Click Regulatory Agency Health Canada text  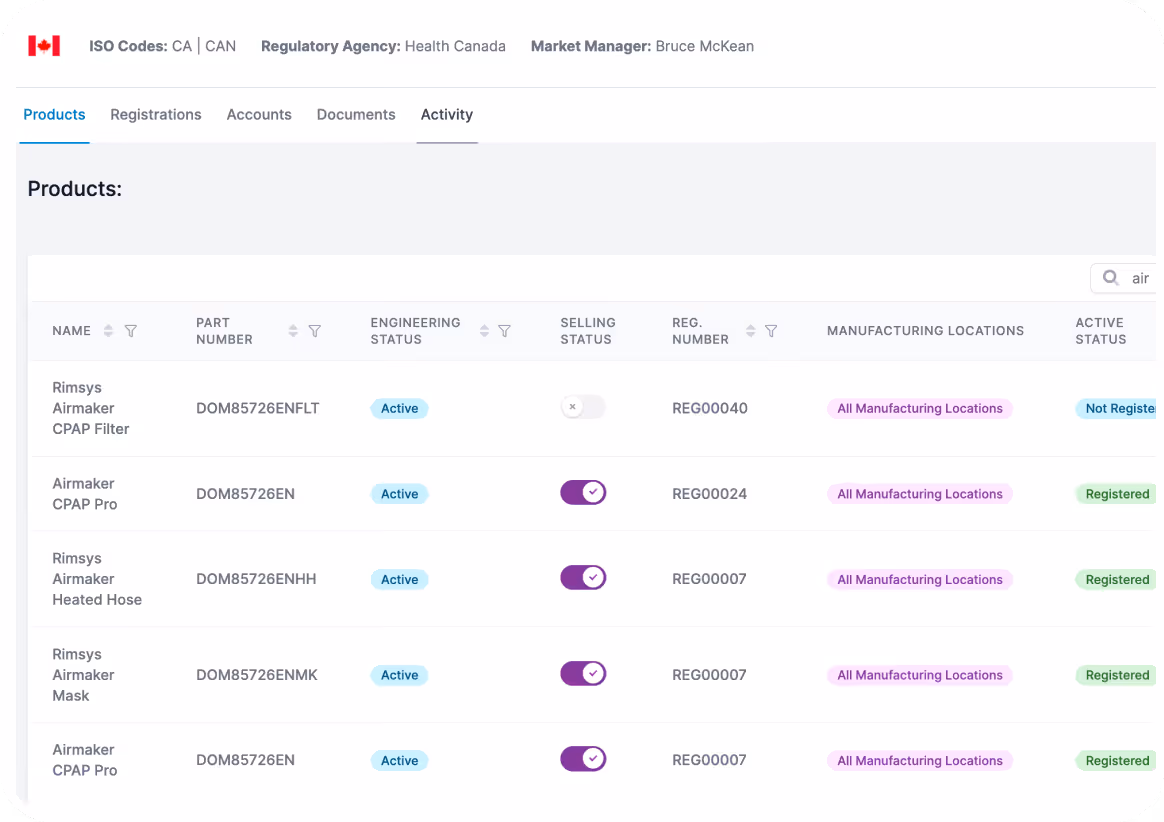[383, 46]
